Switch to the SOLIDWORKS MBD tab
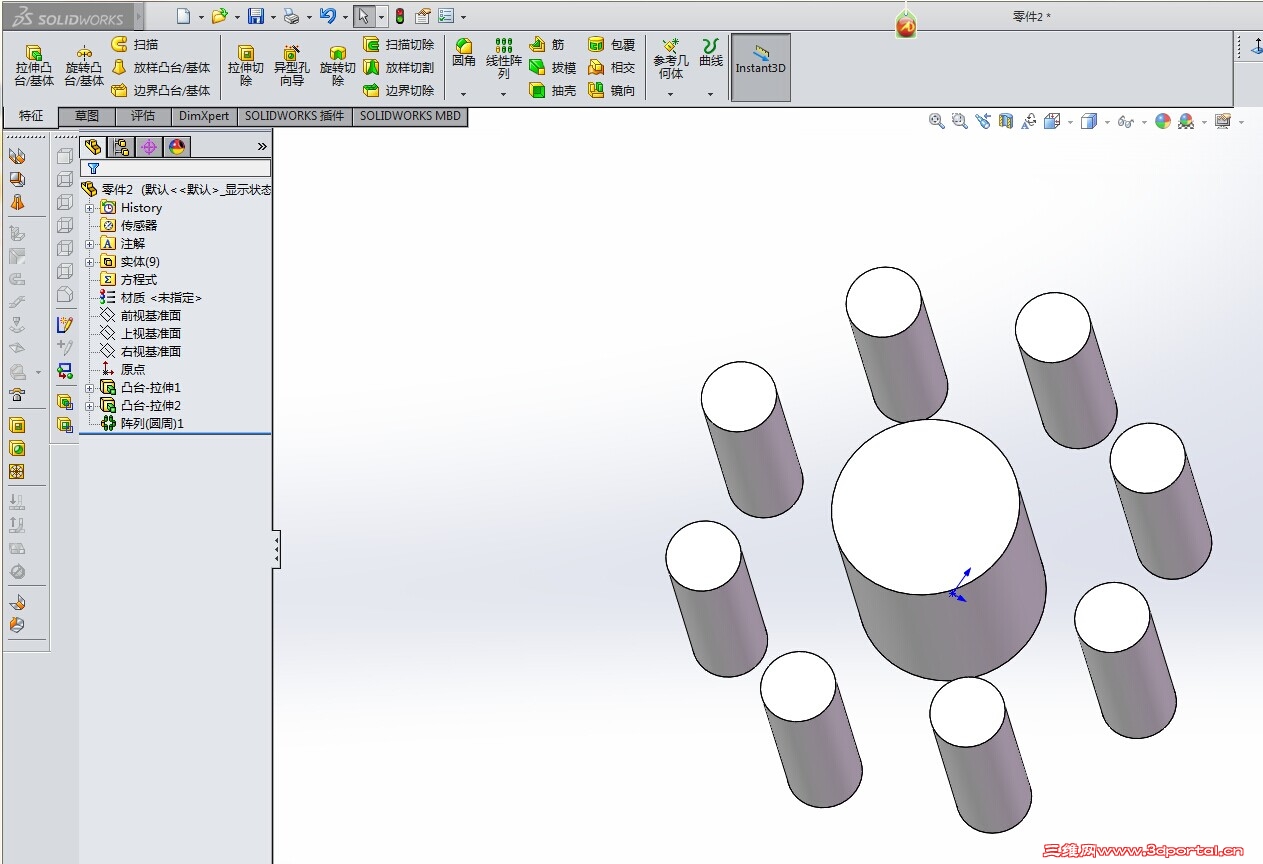 click(410, 116)
